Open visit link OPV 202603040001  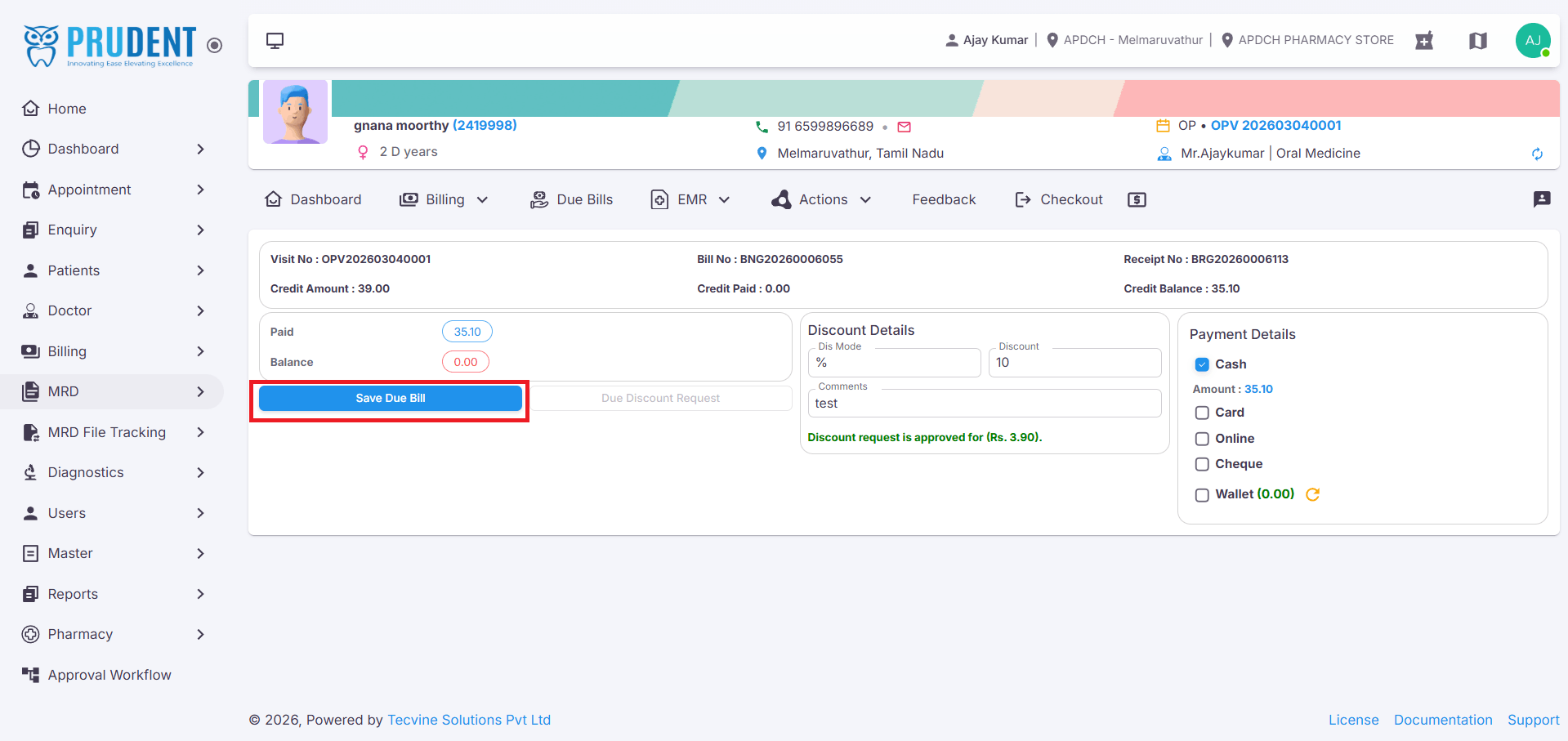1276,126
